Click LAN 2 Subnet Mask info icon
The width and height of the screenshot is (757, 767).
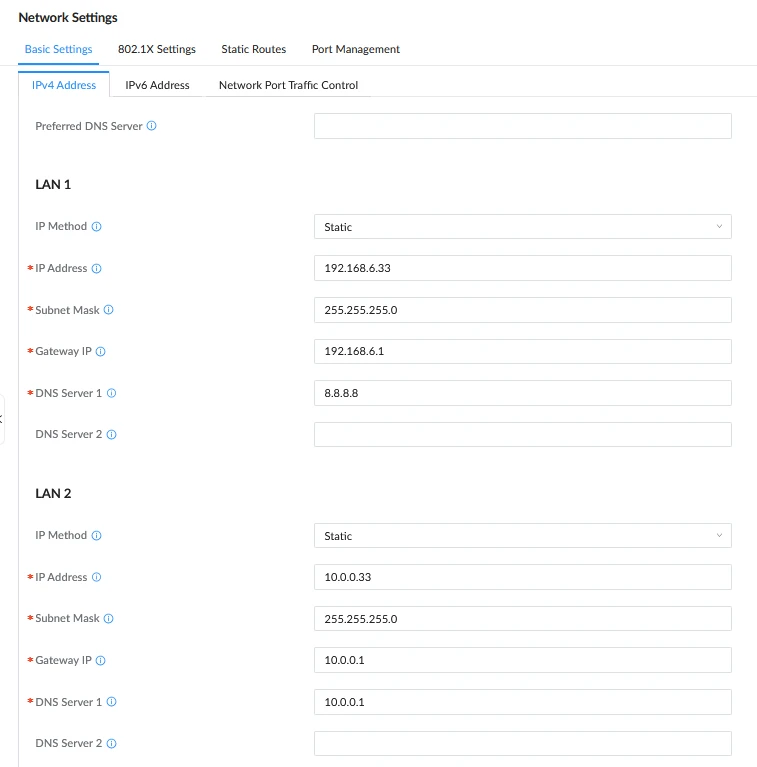pos(109,619)
